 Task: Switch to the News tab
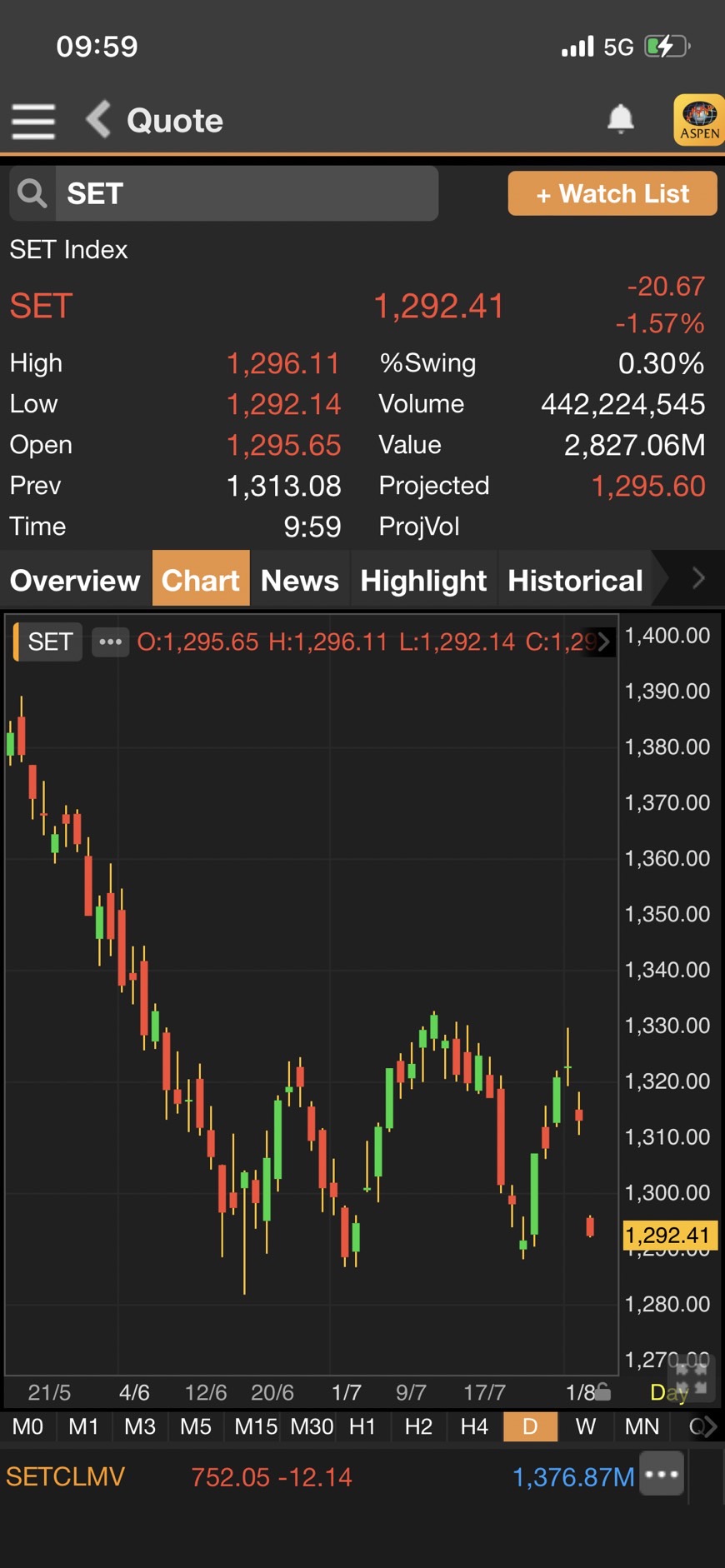[299, 580]
